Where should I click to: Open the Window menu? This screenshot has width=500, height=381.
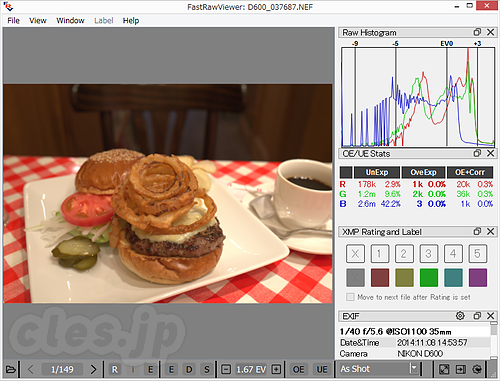(70, 21)
